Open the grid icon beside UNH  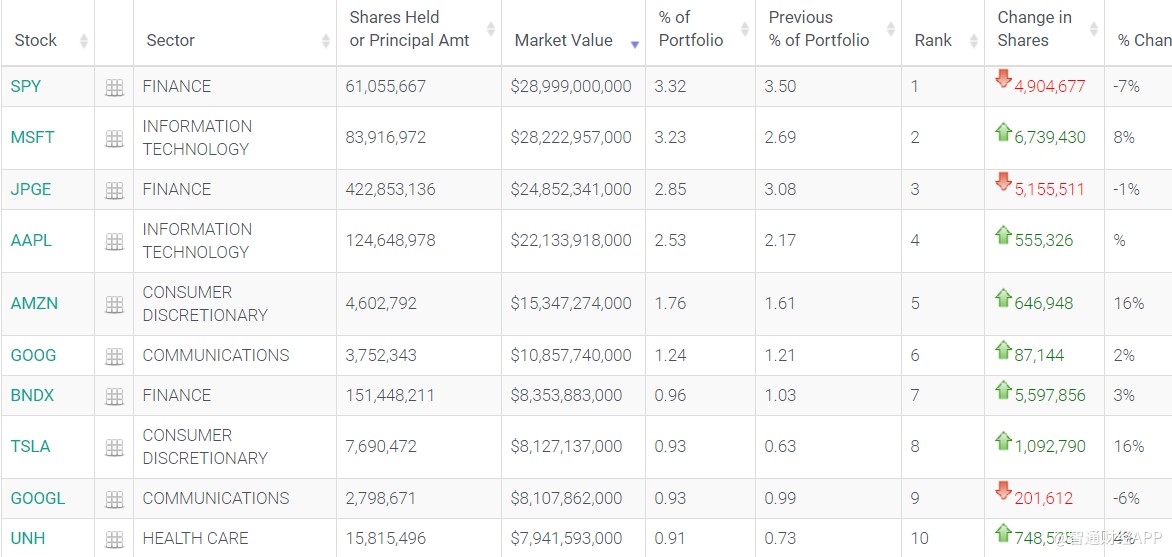[x=115, y=539]
